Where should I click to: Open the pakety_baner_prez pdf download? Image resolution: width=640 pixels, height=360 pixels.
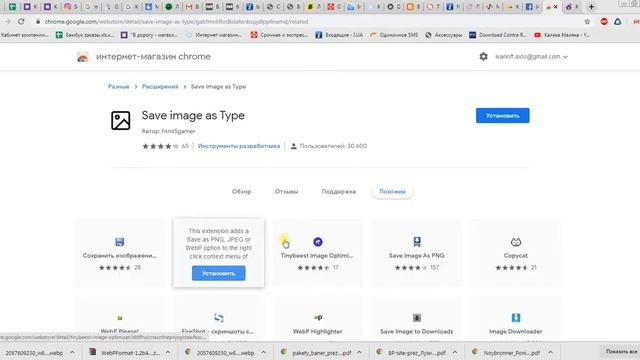coord(316,352)
